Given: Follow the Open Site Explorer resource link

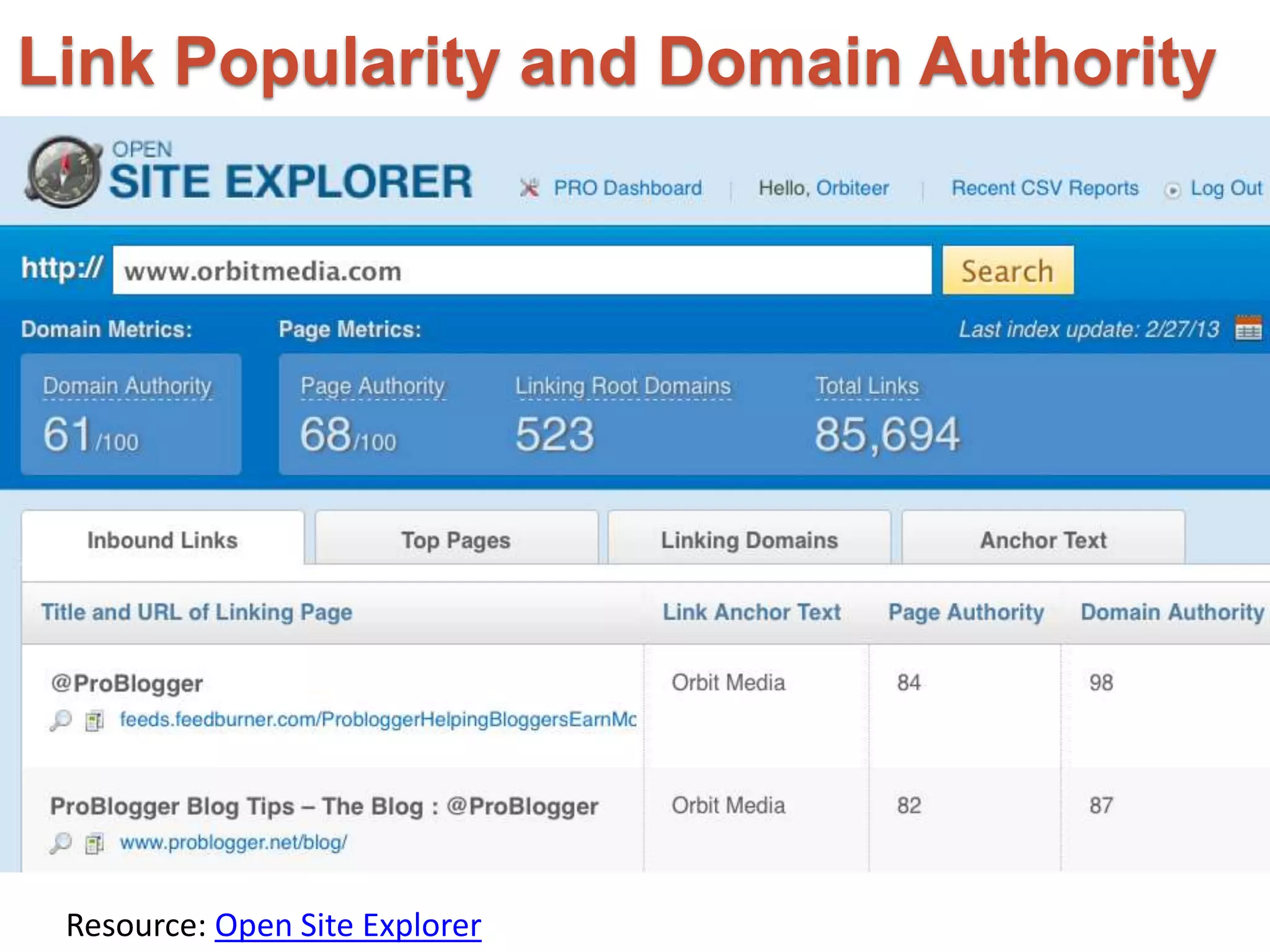Looking at the screenshot, I should (x=348, y=925).
